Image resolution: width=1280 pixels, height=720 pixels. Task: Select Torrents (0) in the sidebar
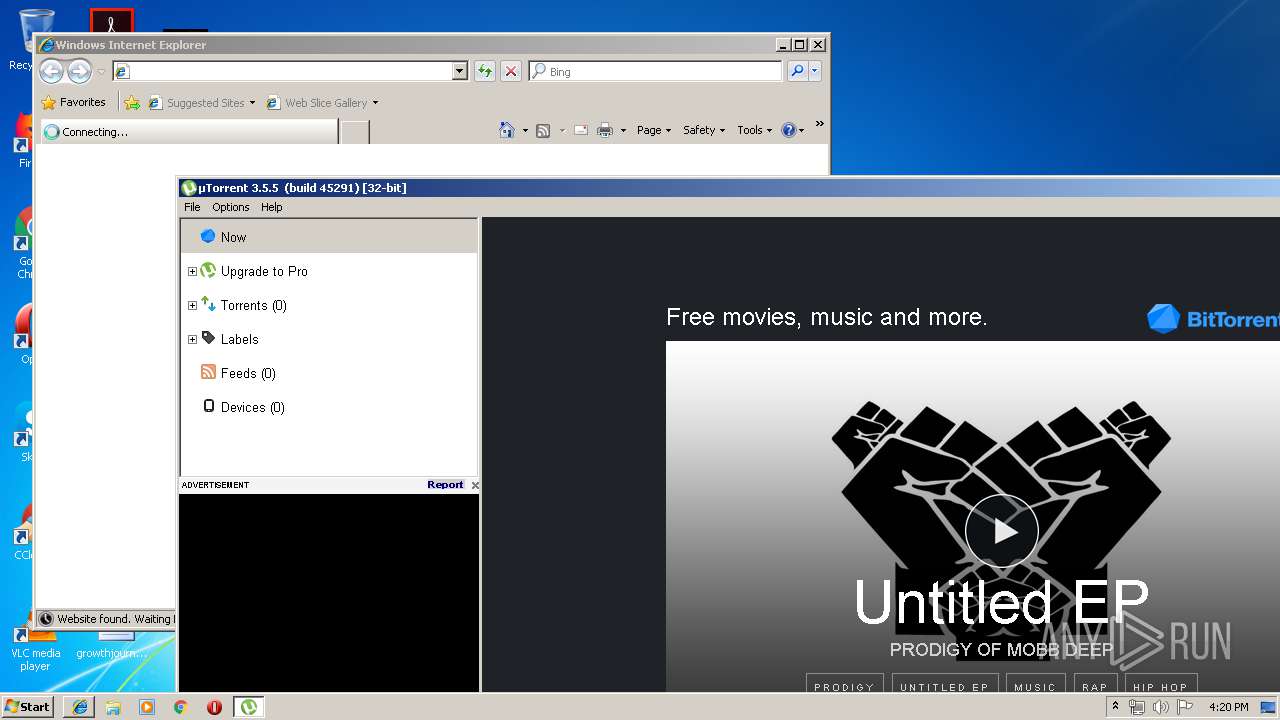(253, 305)
